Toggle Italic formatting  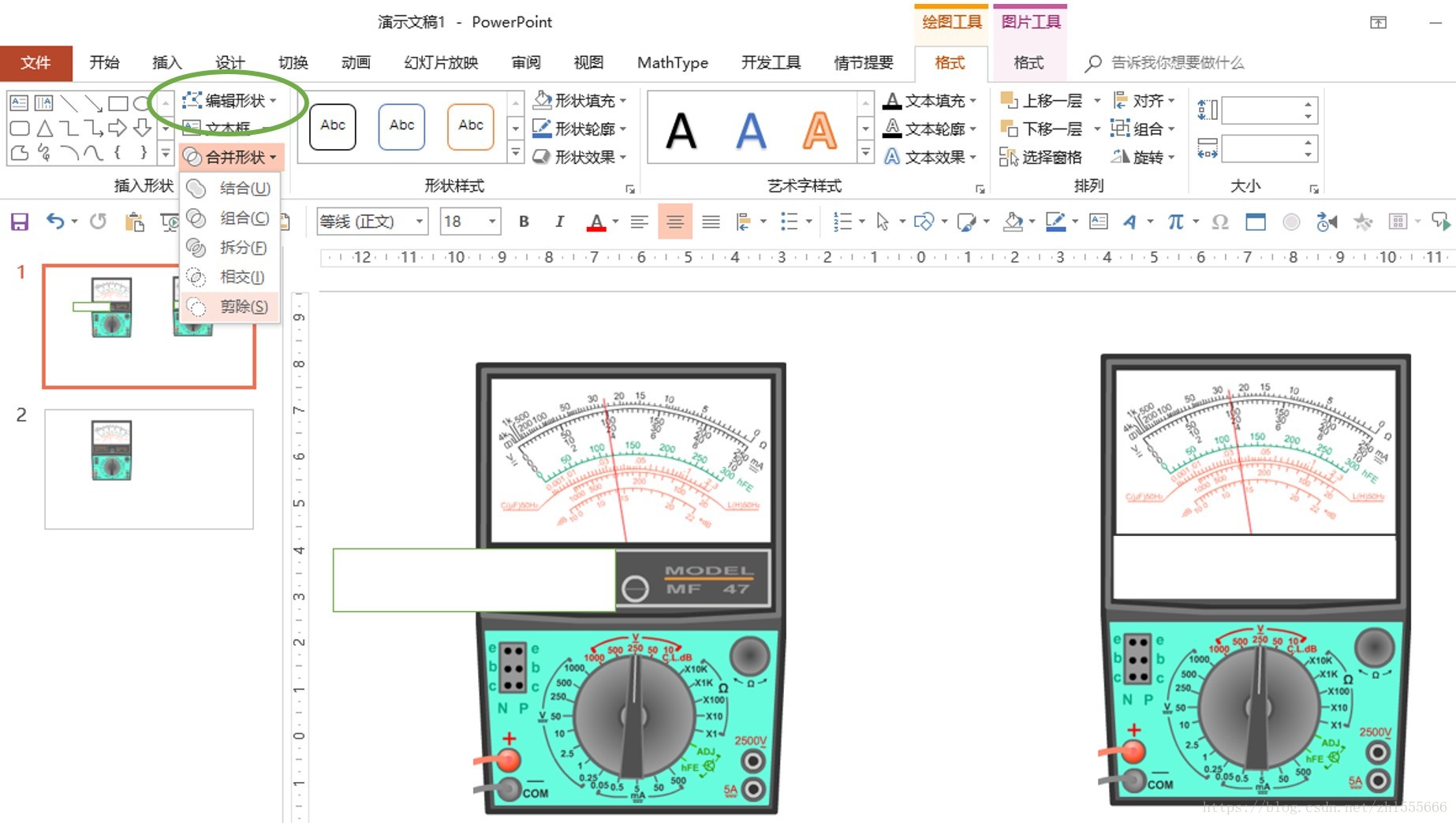pyautogui.click(x=559, y=222)
